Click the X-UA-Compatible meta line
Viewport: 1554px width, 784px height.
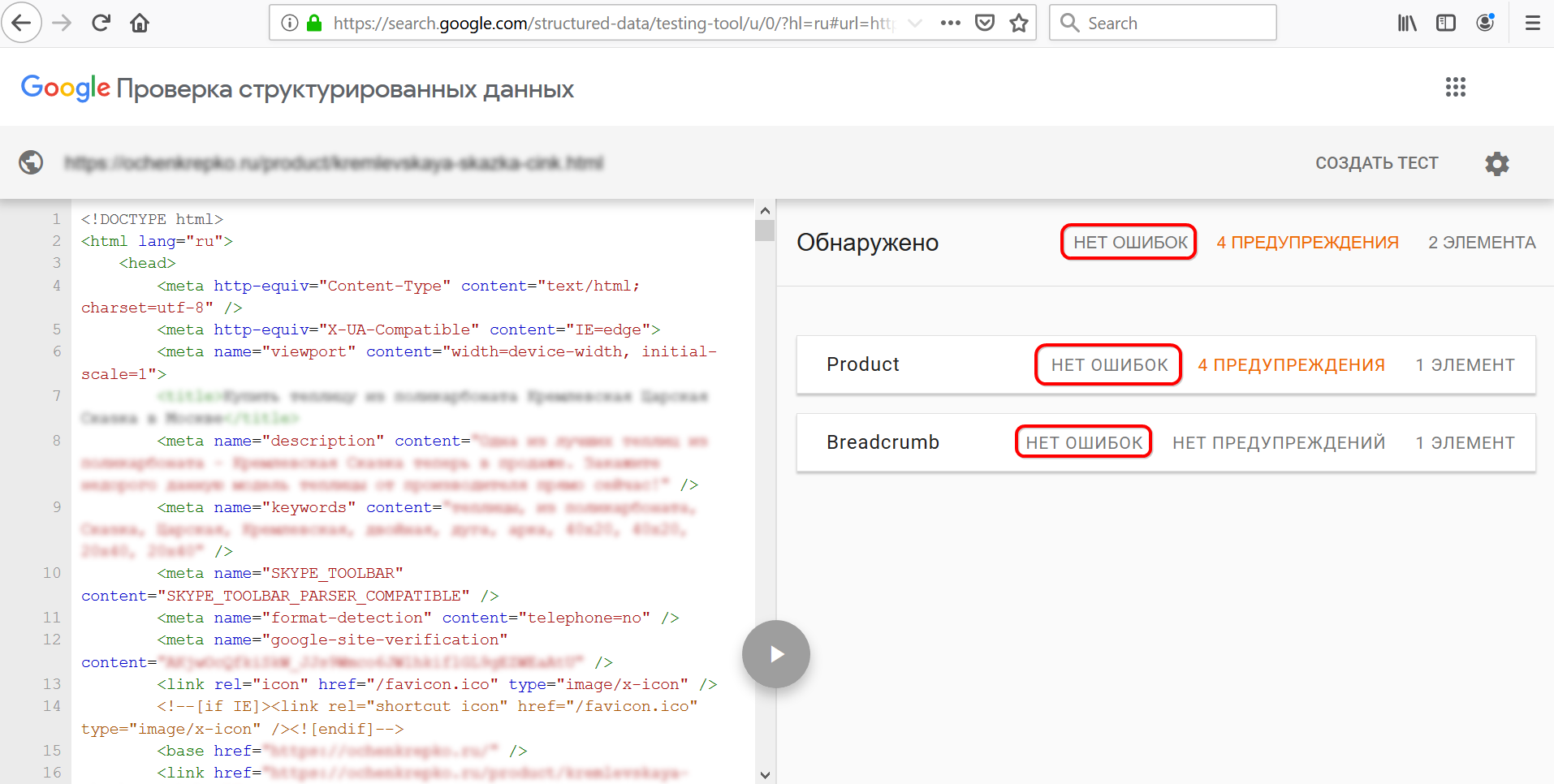(408, 330)
